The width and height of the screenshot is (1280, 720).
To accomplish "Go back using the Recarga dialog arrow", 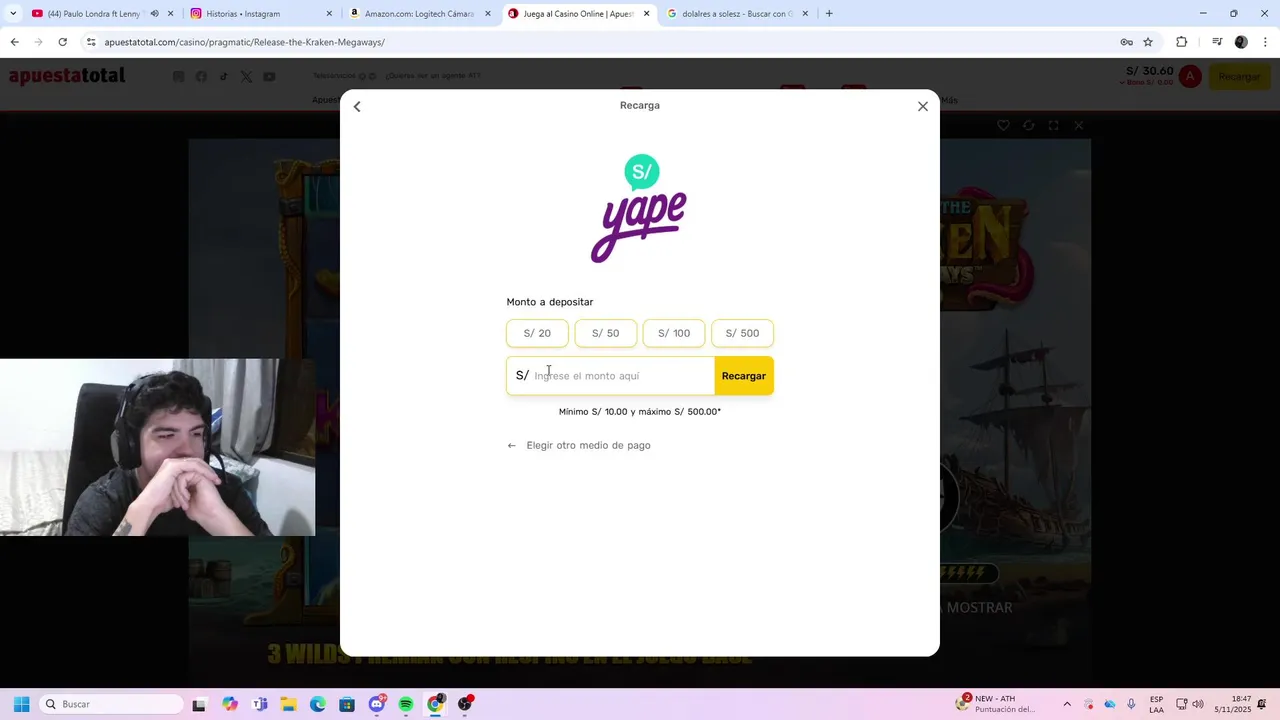I will [x=357, y=106].
